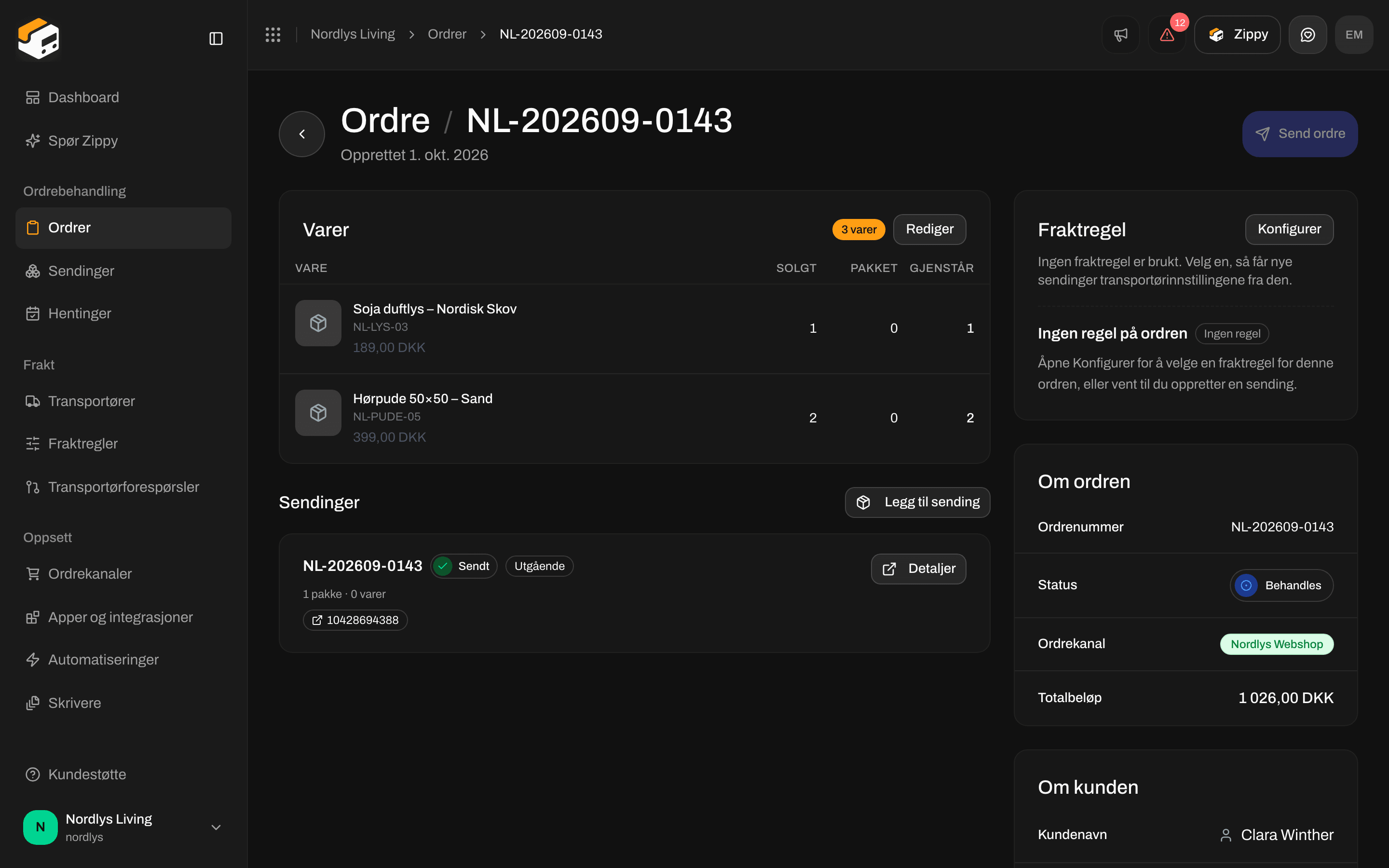Open the EM user avatar
The height and width of the screenshot is (868, 1389).
pyautogui.click(x=1353, y=34)
